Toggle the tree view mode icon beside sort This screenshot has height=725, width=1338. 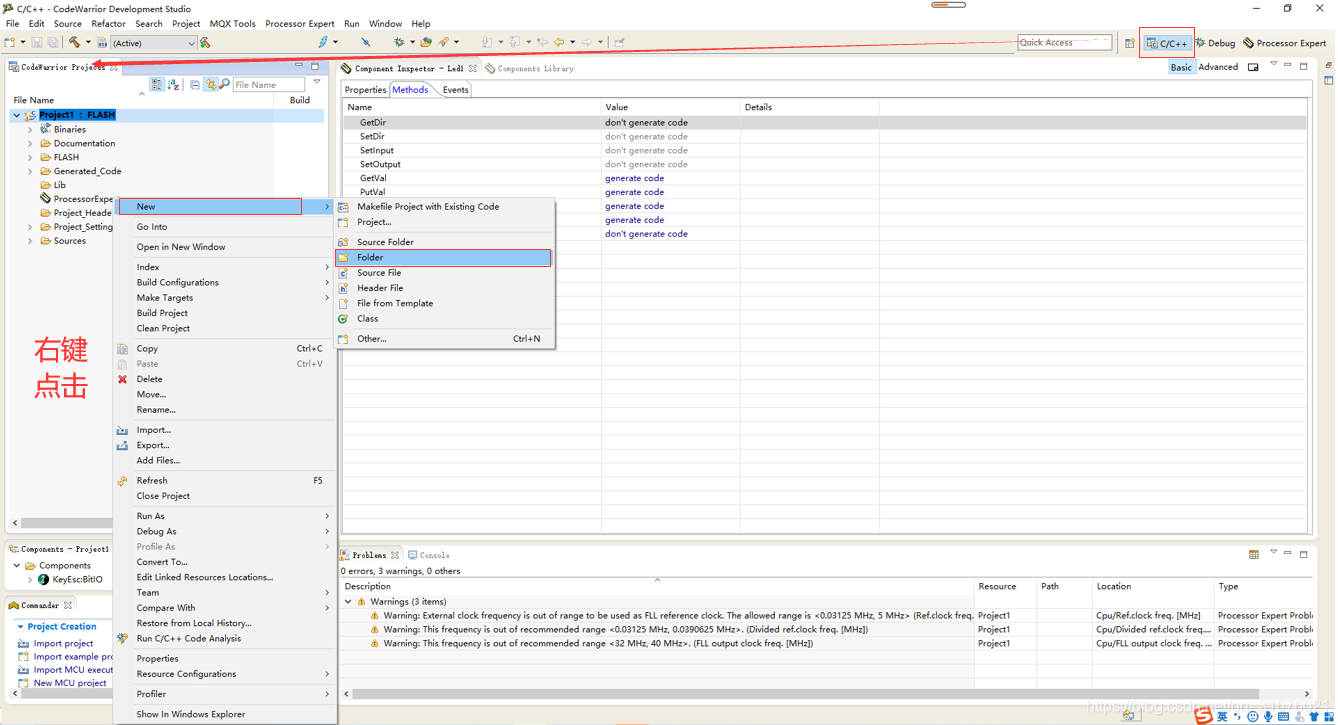pos(157,85)
